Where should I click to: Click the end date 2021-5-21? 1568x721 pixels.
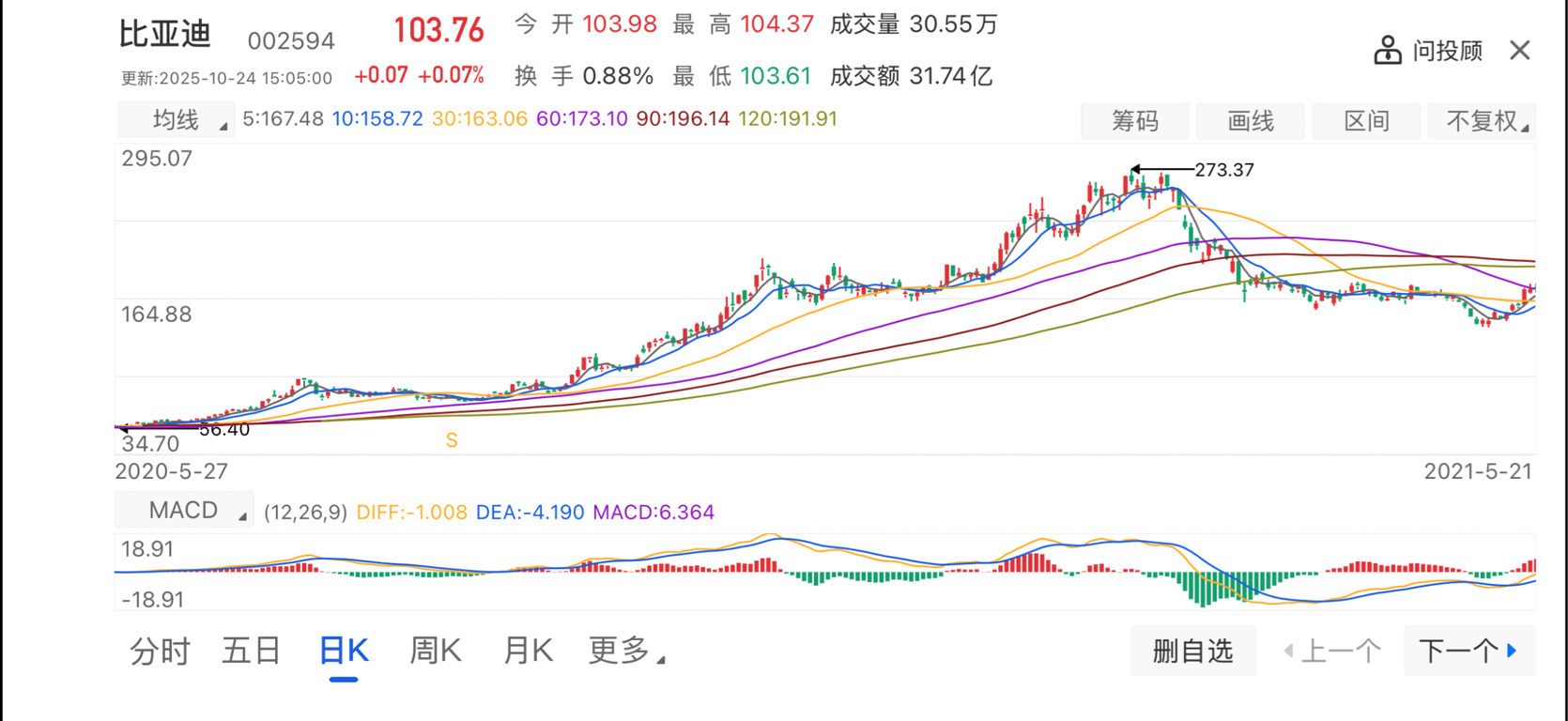[1479, 471]
